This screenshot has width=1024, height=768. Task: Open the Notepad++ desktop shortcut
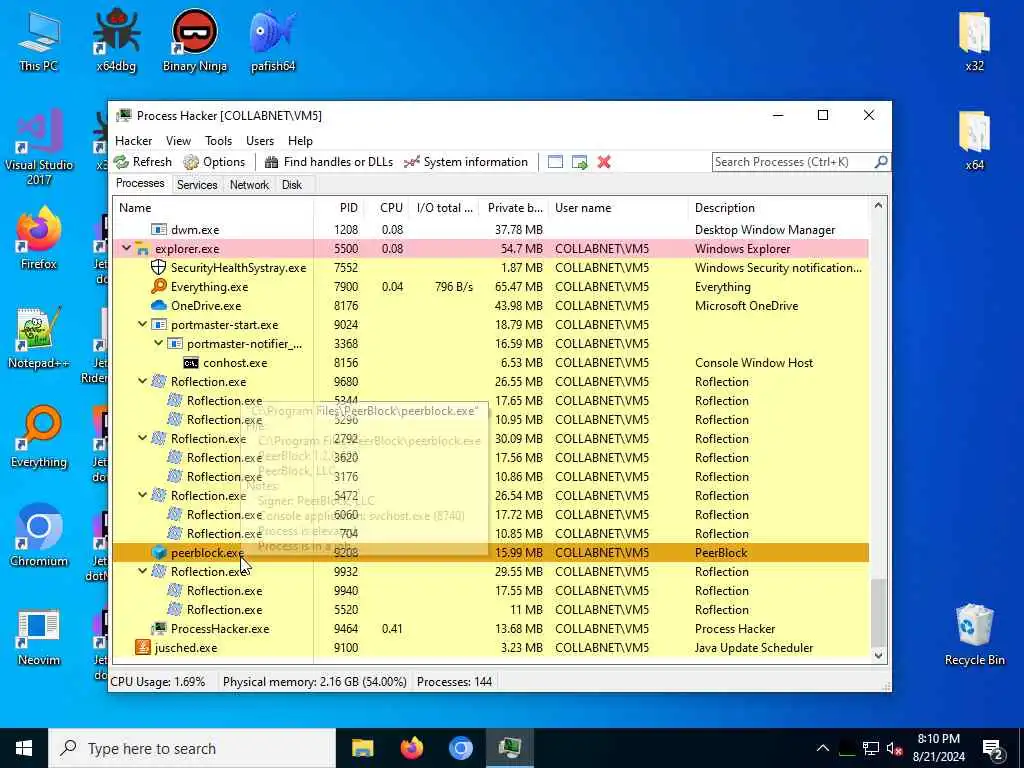[x=39, y=338]
